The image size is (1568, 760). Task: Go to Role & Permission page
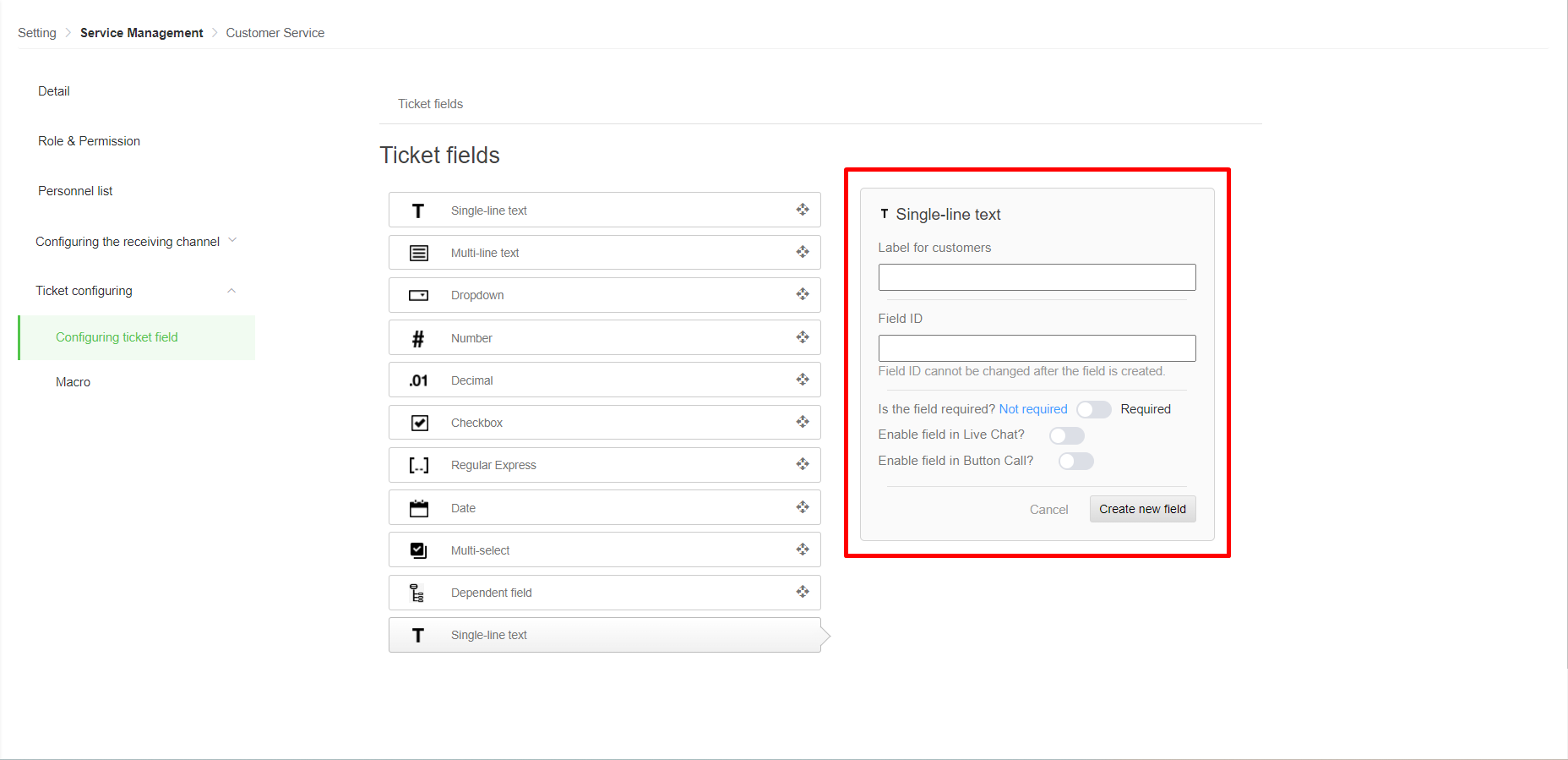tap(89, 141)
